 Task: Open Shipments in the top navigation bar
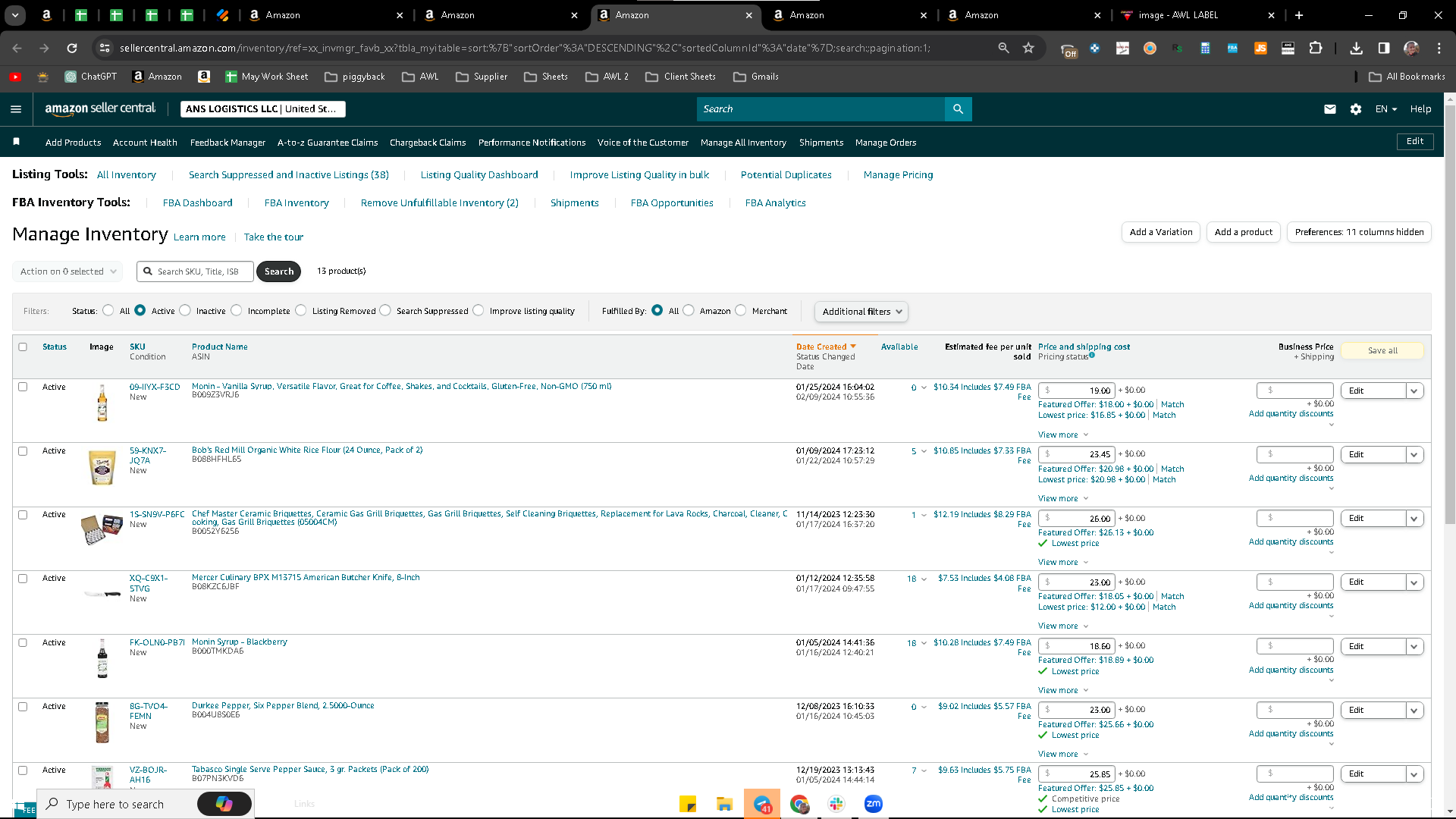821,143
